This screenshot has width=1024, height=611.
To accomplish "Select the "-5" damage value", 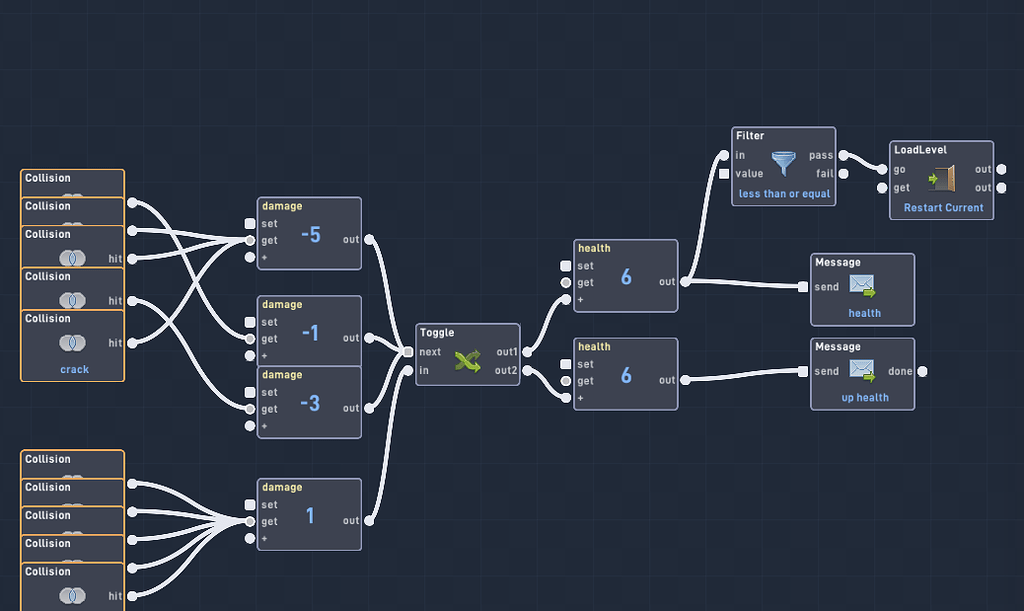I will click(311, 234).
